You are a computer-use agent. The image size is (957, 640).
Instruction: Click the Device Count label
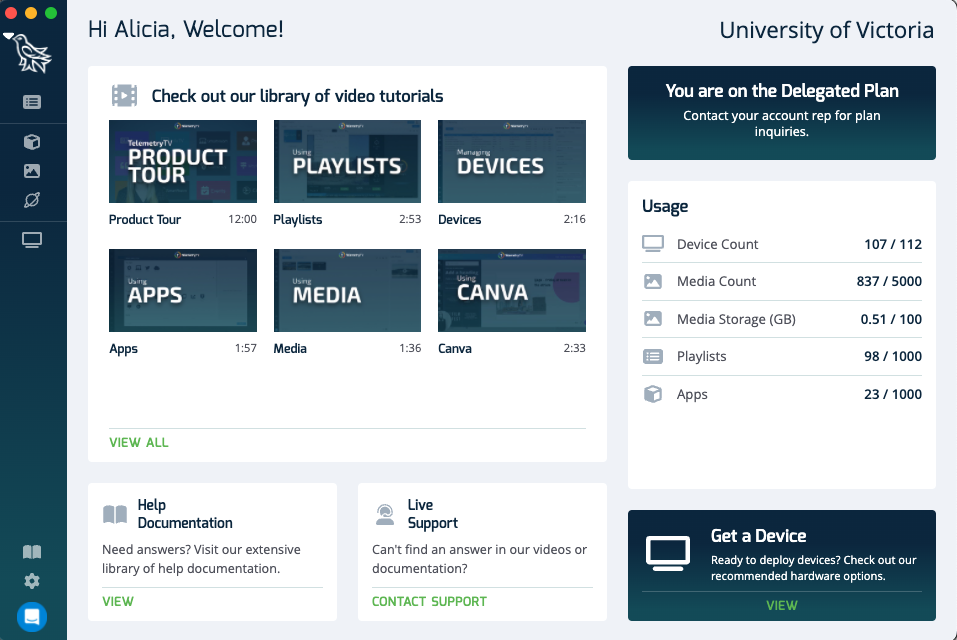[718, 244]
